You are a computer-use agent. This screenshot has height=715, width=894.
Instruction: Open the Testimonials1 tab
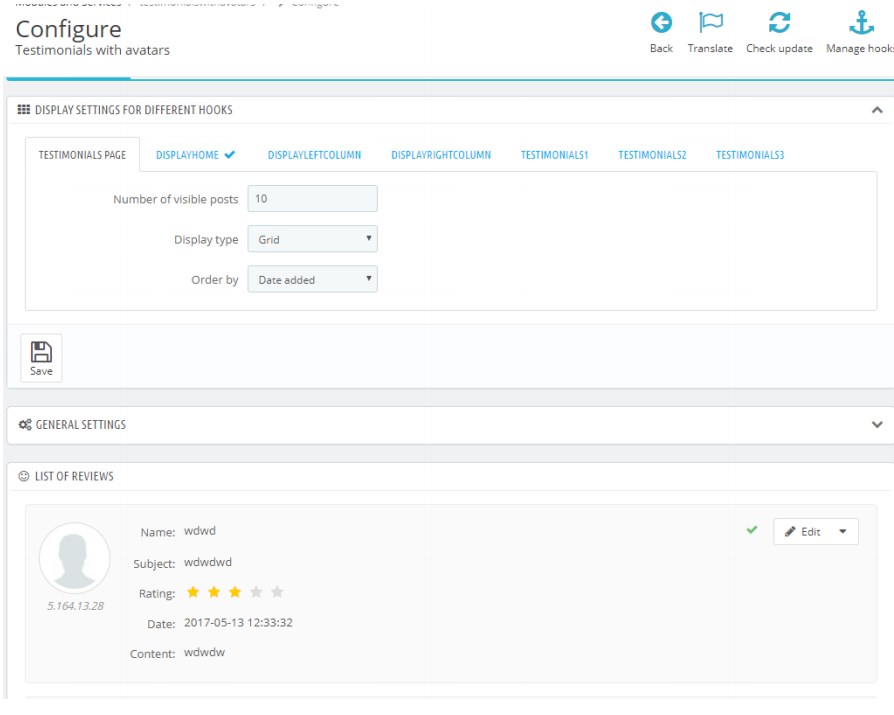pos(554,155)
